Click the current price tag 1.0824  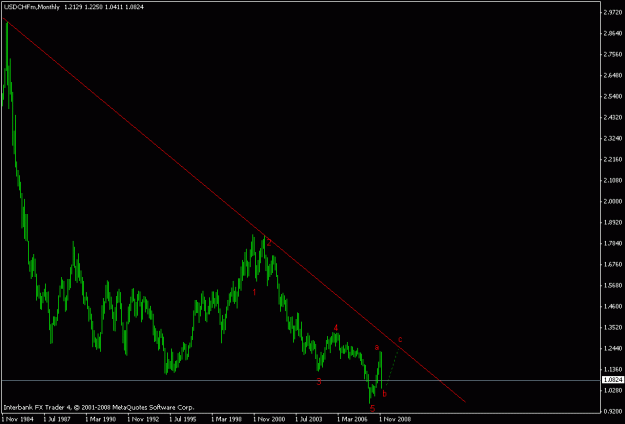[613, 380]
